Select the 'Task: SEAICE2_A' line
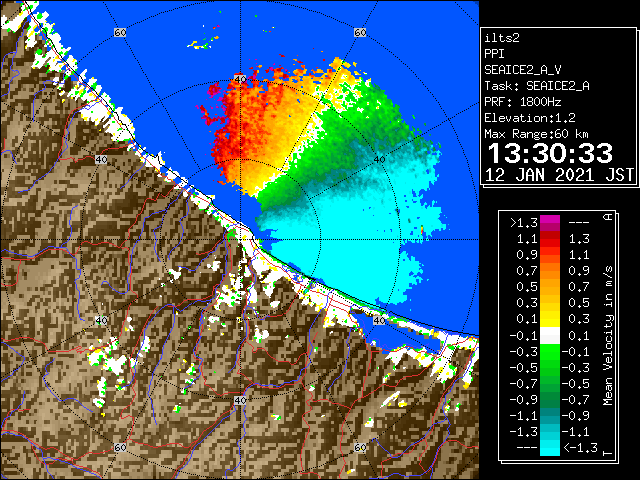 537,86
